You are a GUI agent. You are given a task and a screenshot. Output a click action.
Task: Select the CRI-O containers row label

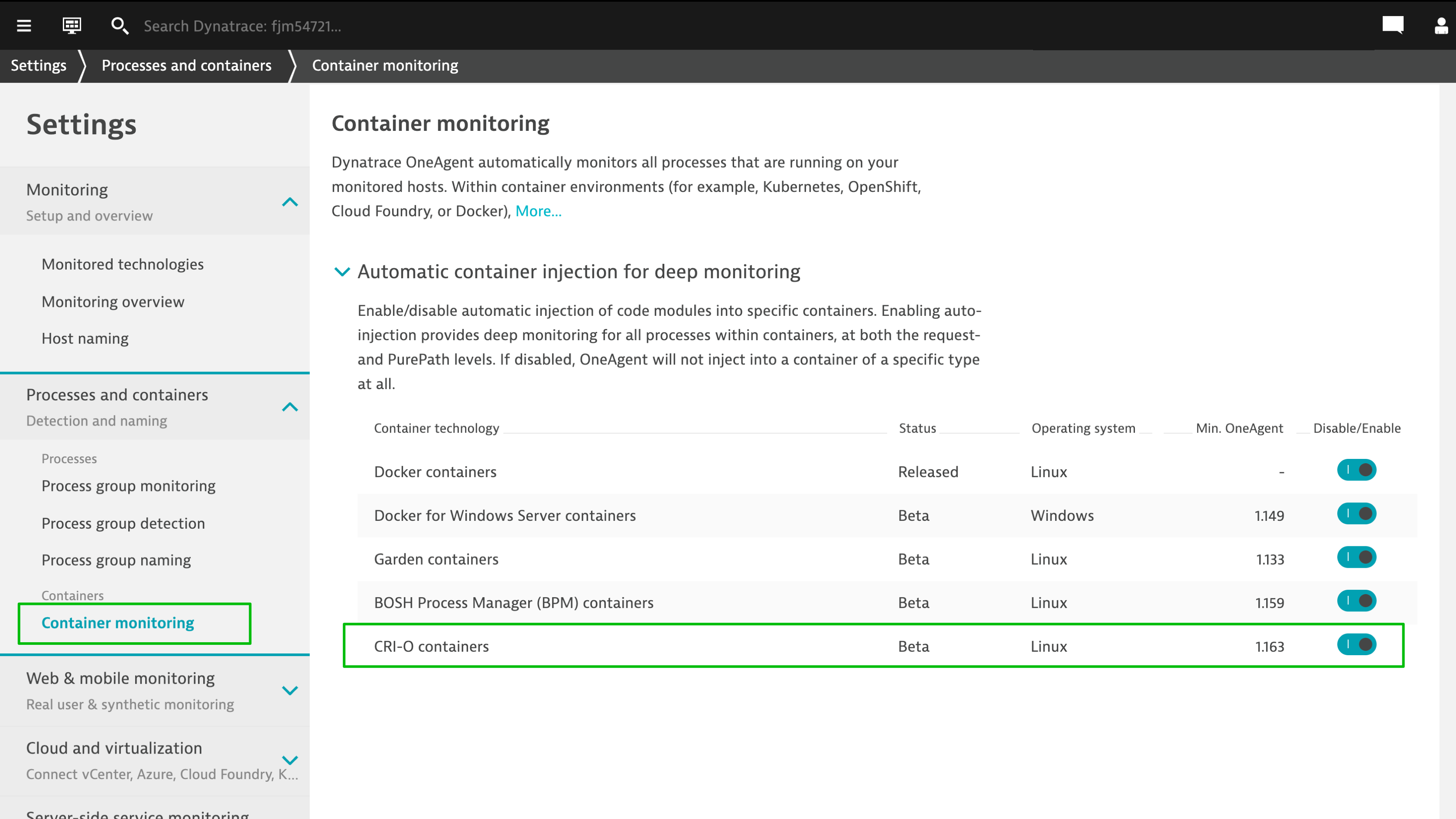click(431, 647)
